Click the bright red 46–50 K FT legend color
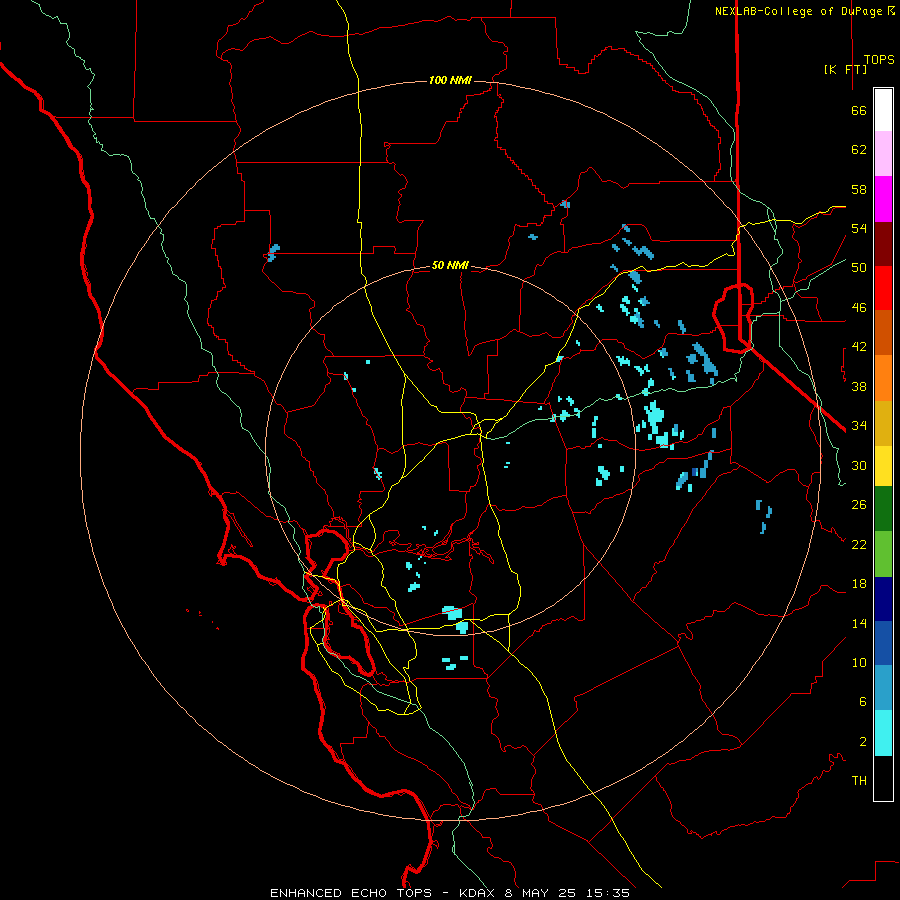 click(883, 288)
